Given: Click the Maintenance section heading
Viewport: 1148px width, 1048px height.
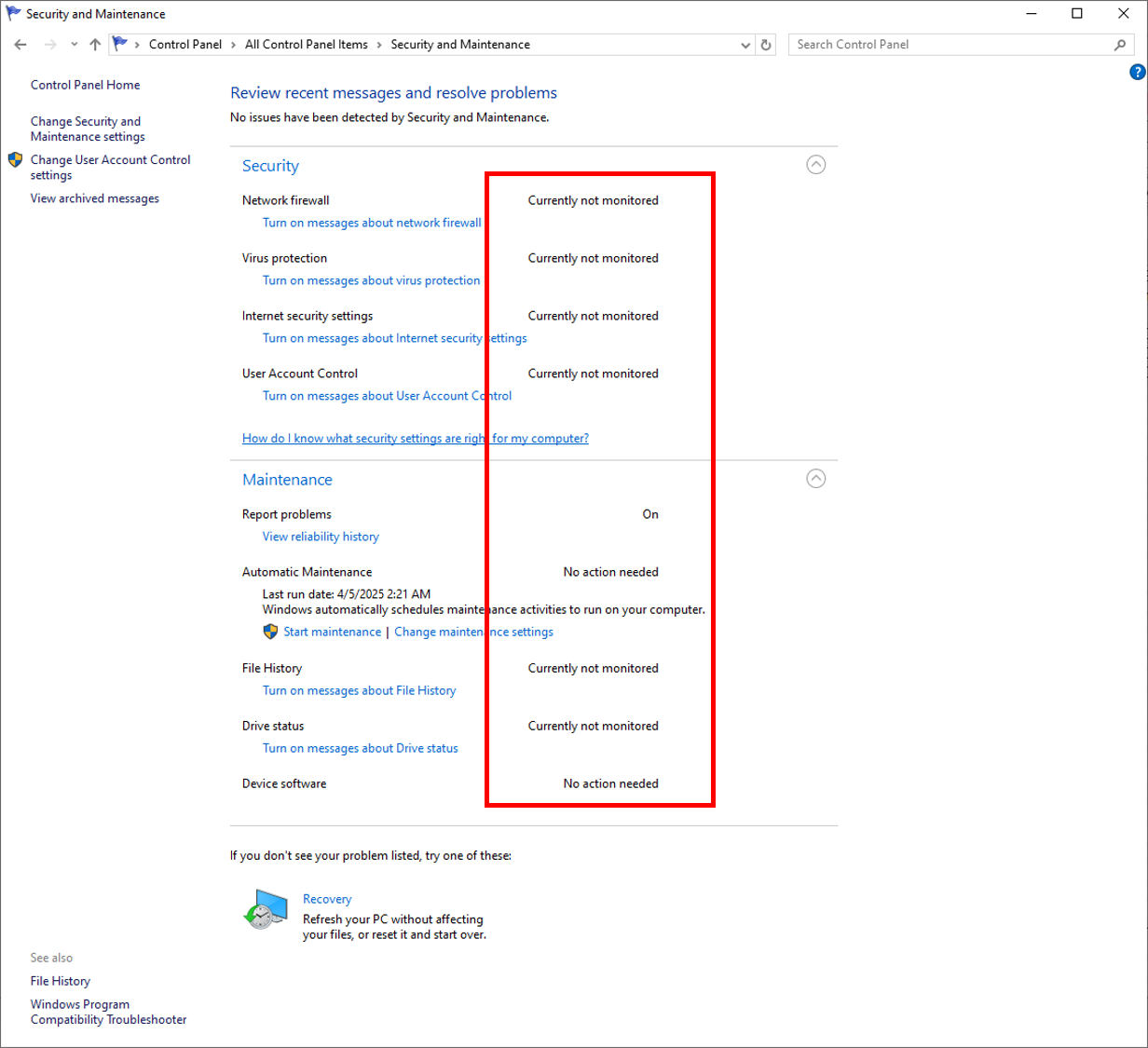Looking at the screenshot, I should click(287, 480).
